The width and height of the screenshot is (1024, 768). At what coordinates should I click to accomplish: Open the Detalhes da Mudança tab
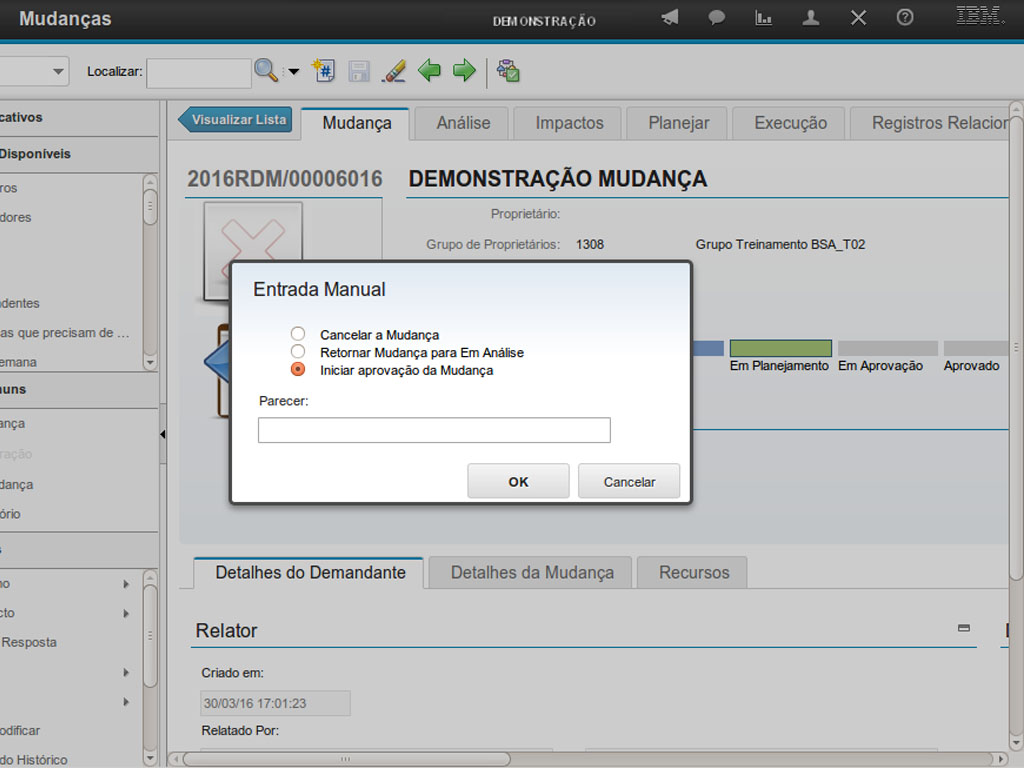(x=532, y=573)
